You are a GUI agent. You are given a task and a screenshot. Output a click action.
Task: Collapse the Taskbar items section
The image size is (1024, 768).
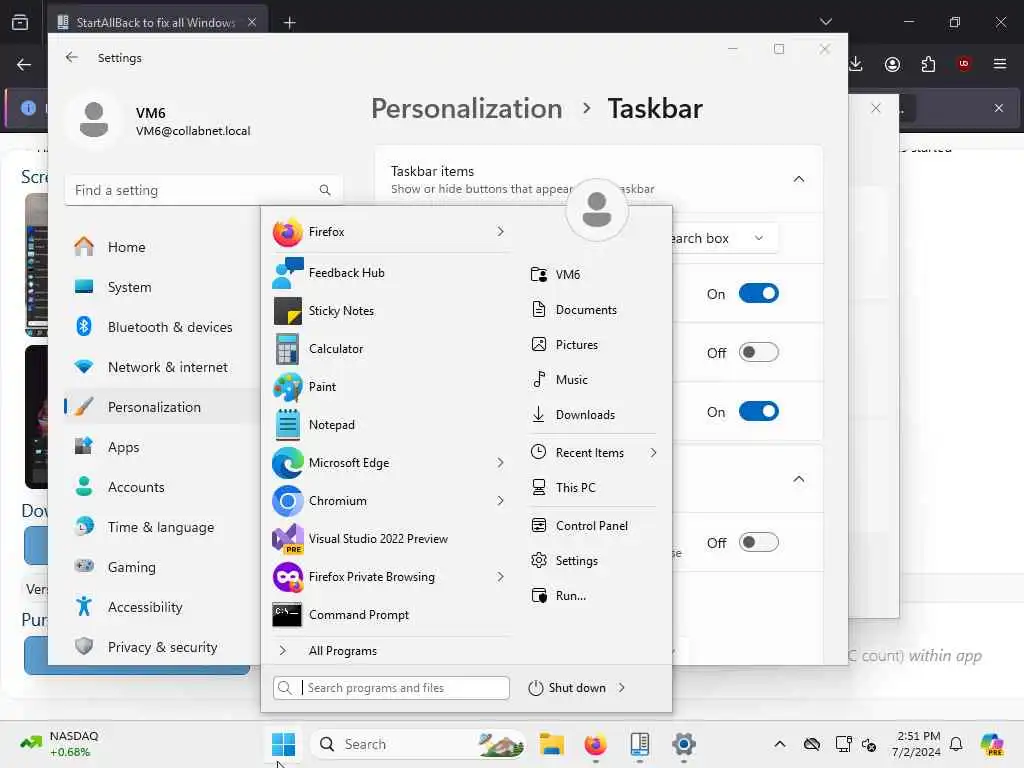[x=799, y=179]
